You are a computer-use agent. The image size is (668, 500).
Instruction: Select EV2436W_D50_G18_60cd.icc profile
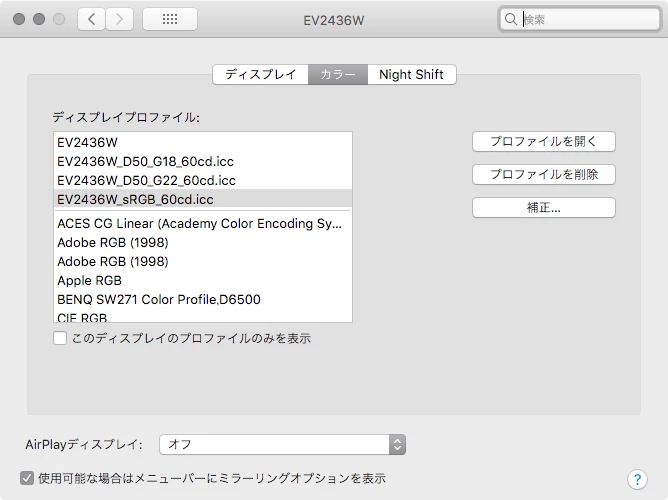pos(203,161)
